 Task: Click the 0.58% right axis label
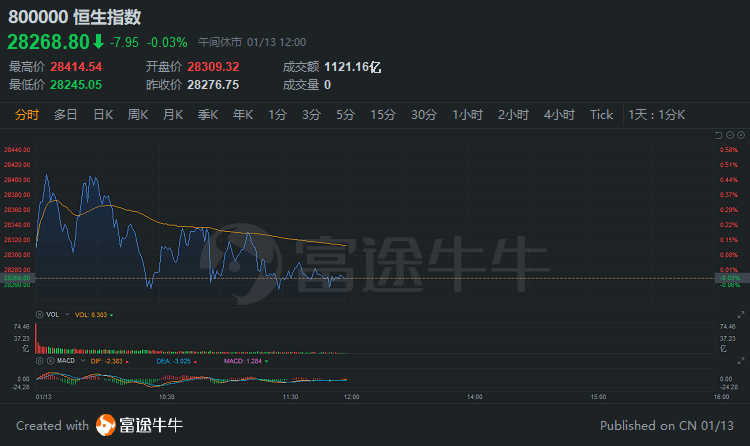[x=729, y=150]
